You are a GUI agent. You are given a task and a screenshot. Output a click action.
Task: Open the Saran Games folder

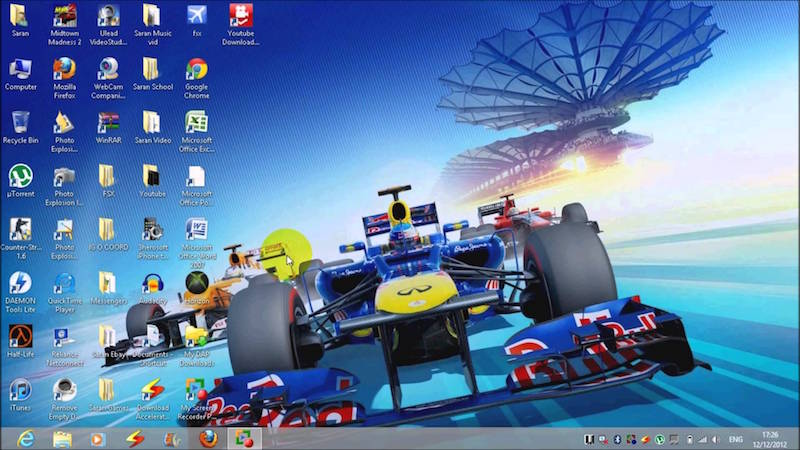[x=108, y=395]
